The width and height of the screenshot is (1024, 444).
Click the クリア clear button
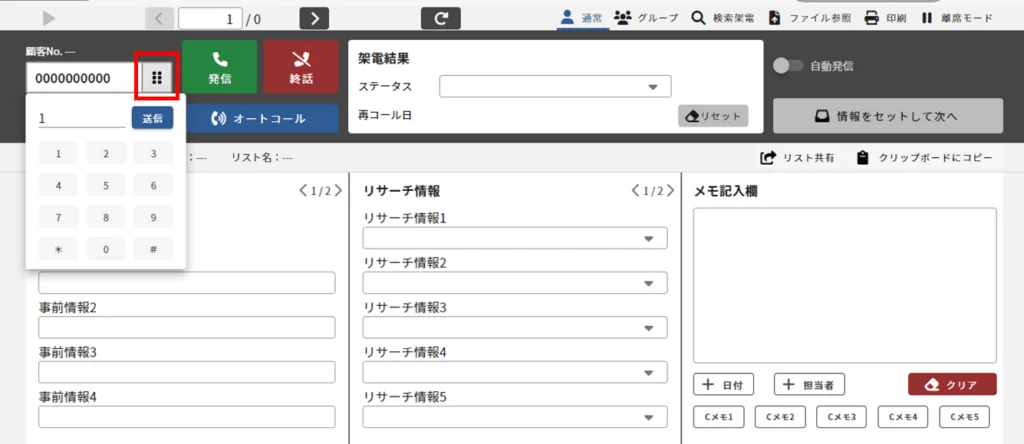click(952, 385)
